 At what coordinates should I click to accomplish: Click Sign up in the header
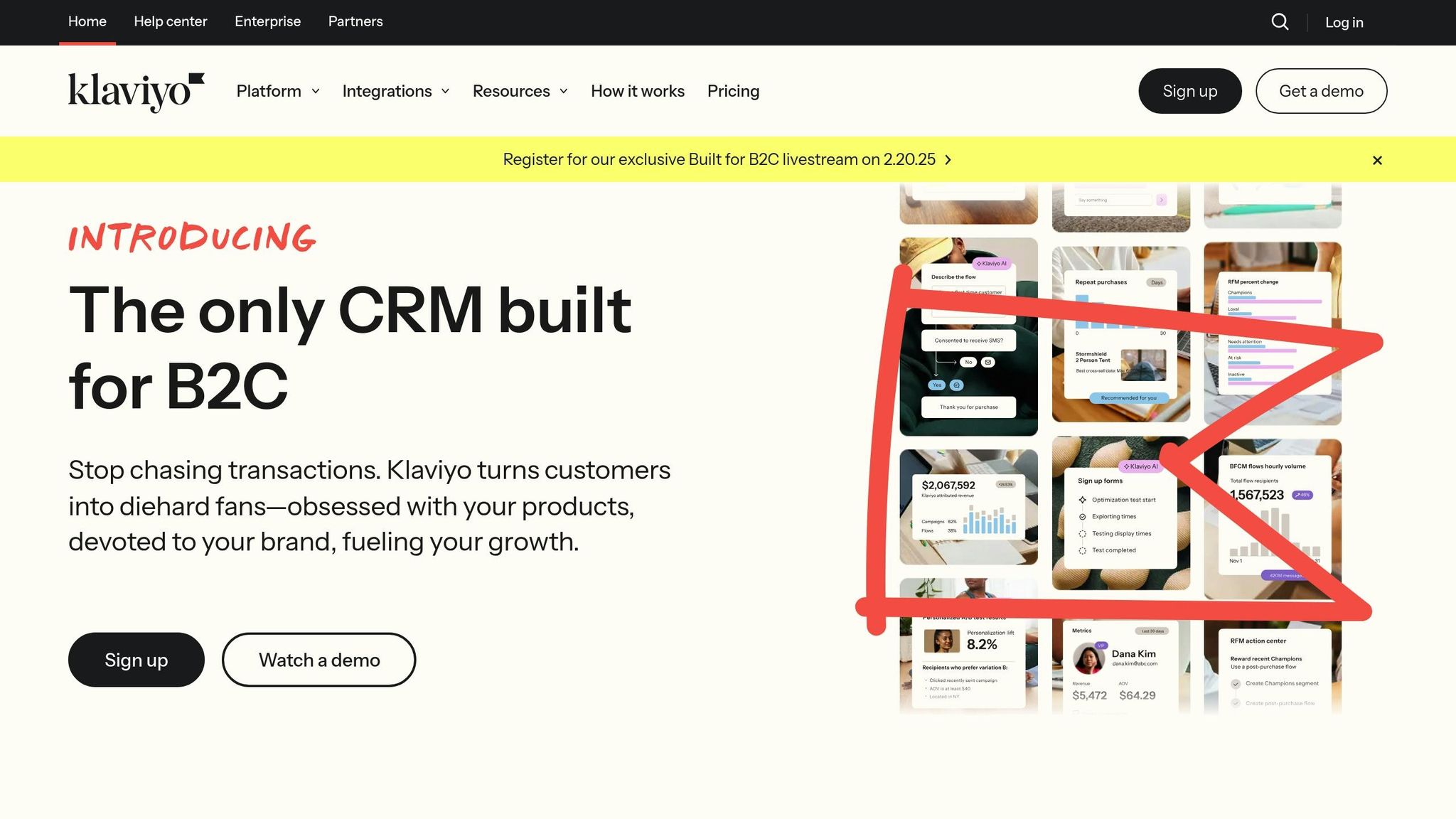[x=1190, y=91]
